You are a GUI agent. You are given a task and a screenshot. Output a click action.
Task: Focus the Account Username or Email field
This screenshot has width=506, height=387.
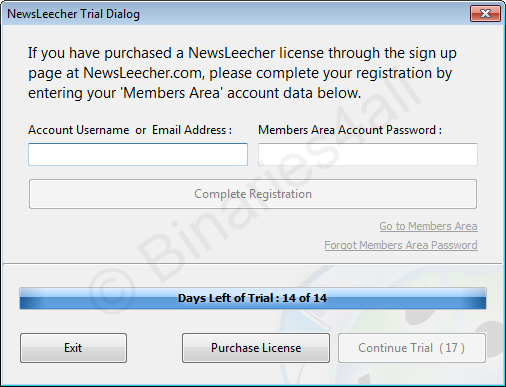[138, 154]
